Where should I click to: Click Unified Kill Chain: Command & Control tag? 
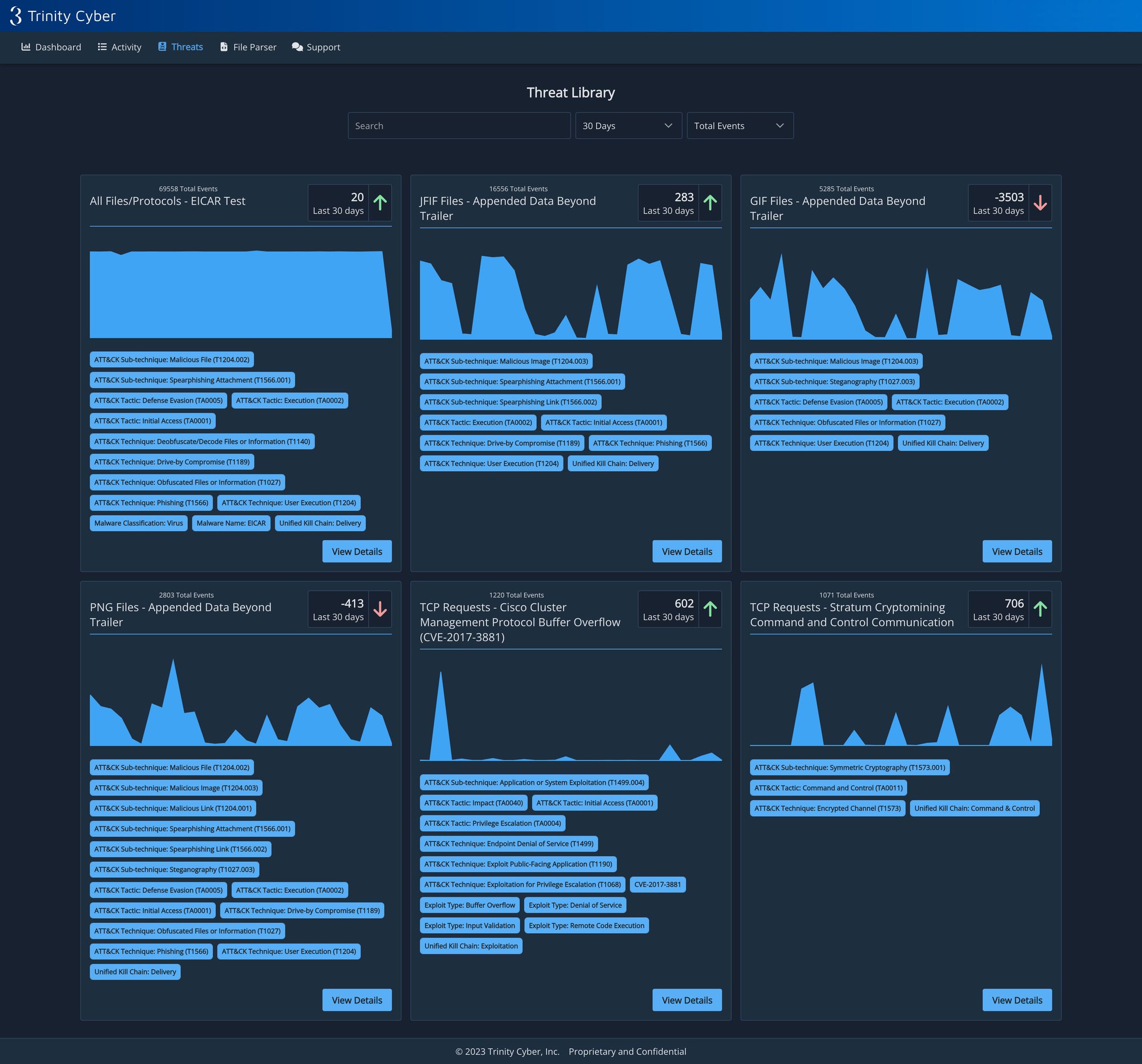pos(974,808)
